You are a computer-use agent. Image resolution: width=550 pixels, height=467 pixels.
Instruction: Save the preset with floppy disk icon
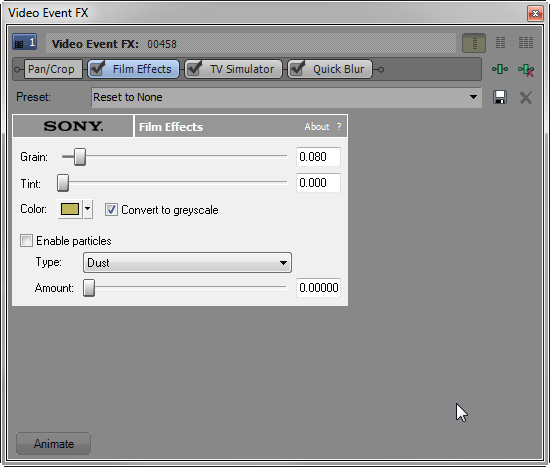point(500,97)
